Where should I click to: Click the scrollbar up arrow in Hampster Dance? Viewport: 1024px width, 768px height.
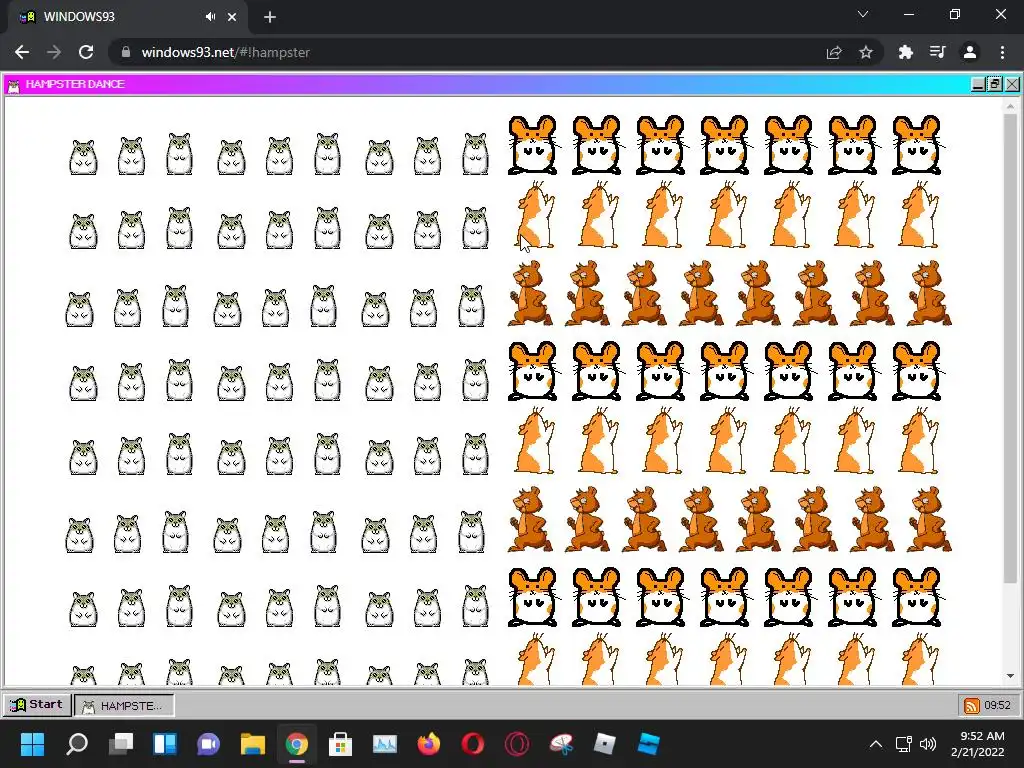[x=1010, y=106]
